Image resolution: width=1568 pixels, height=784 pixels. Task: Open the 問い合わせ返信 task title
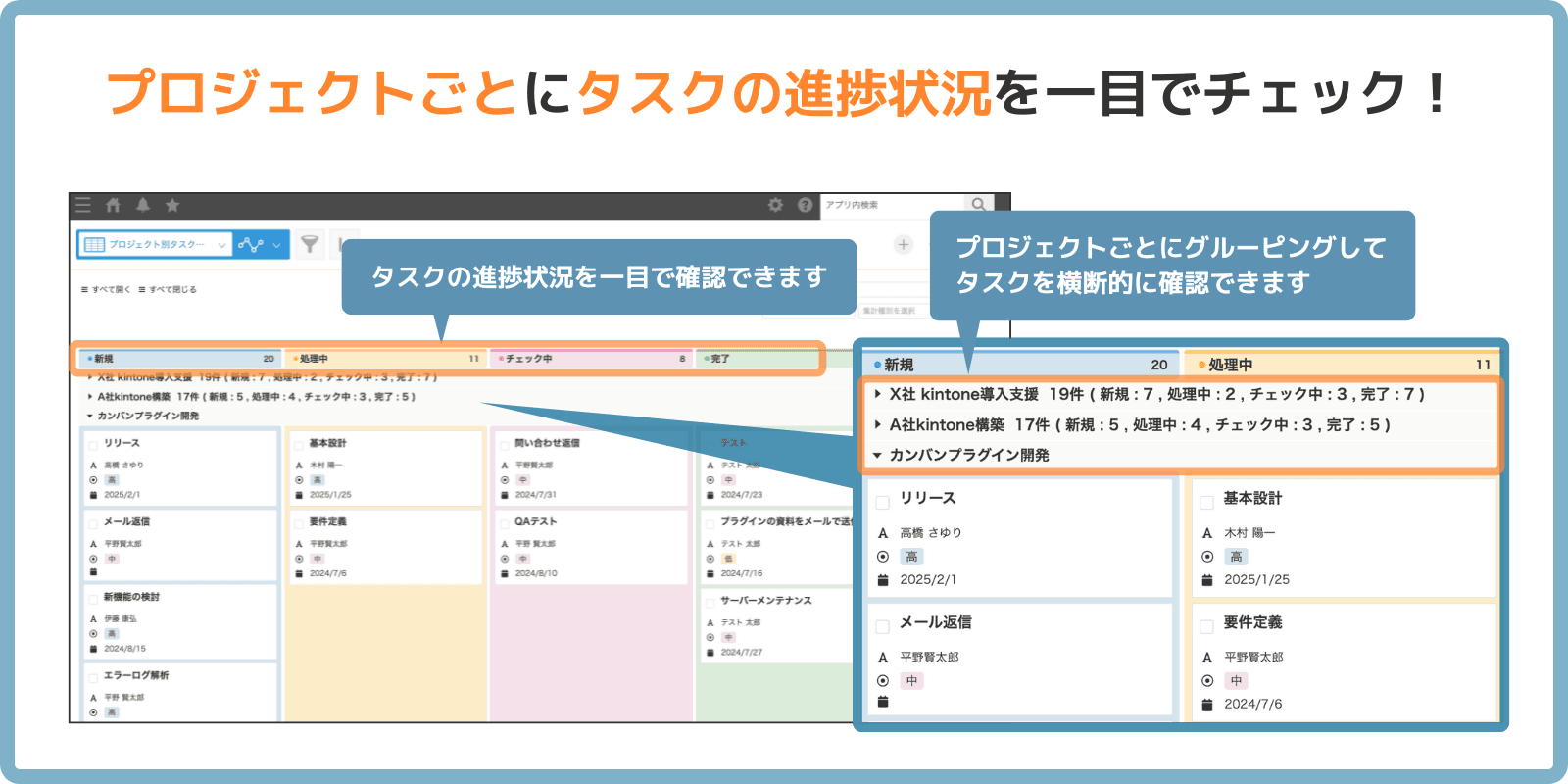[x=547, y=443]
